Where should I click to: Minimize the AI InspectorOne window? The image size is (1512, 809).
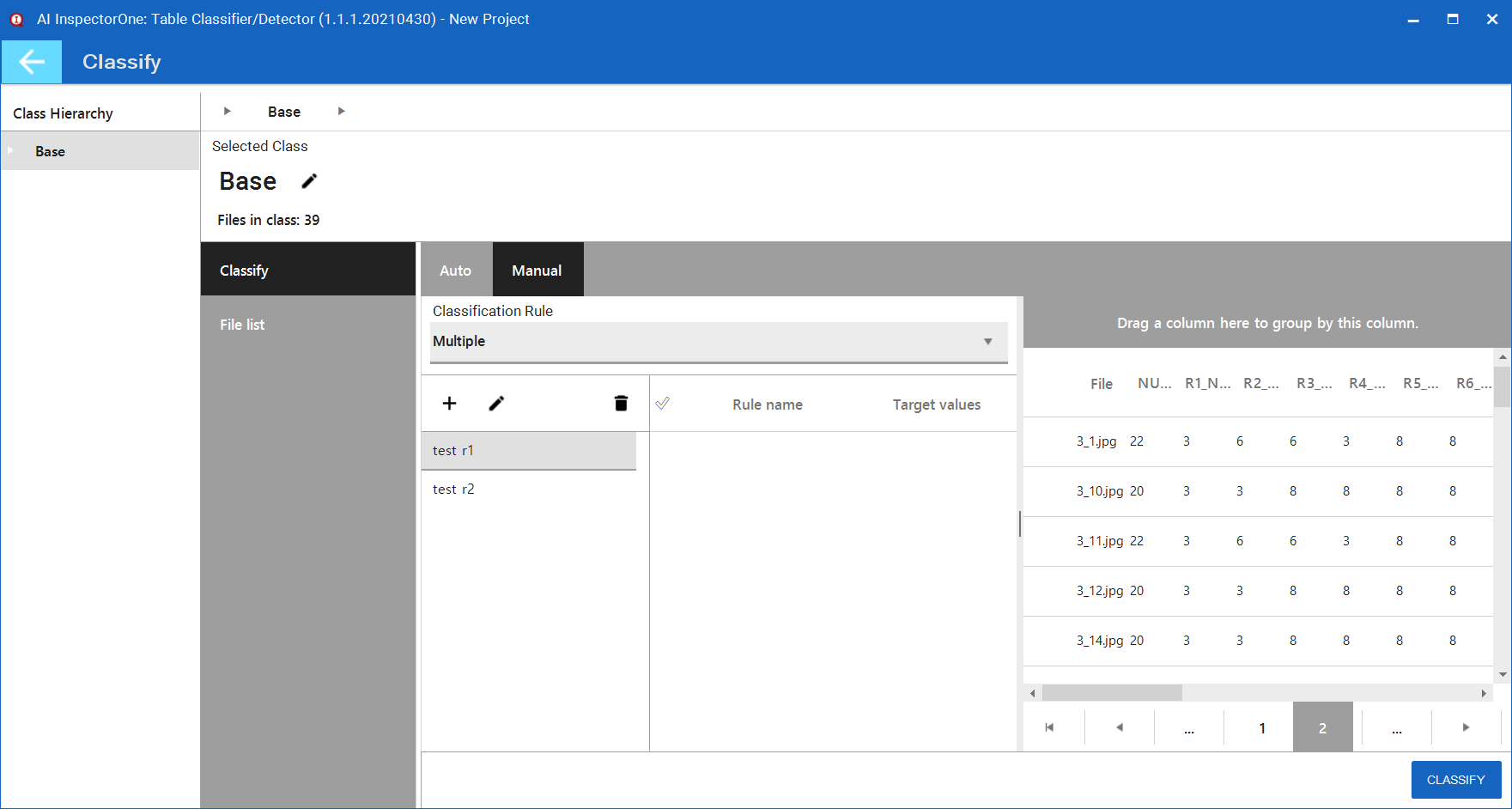coord(1413,20)
